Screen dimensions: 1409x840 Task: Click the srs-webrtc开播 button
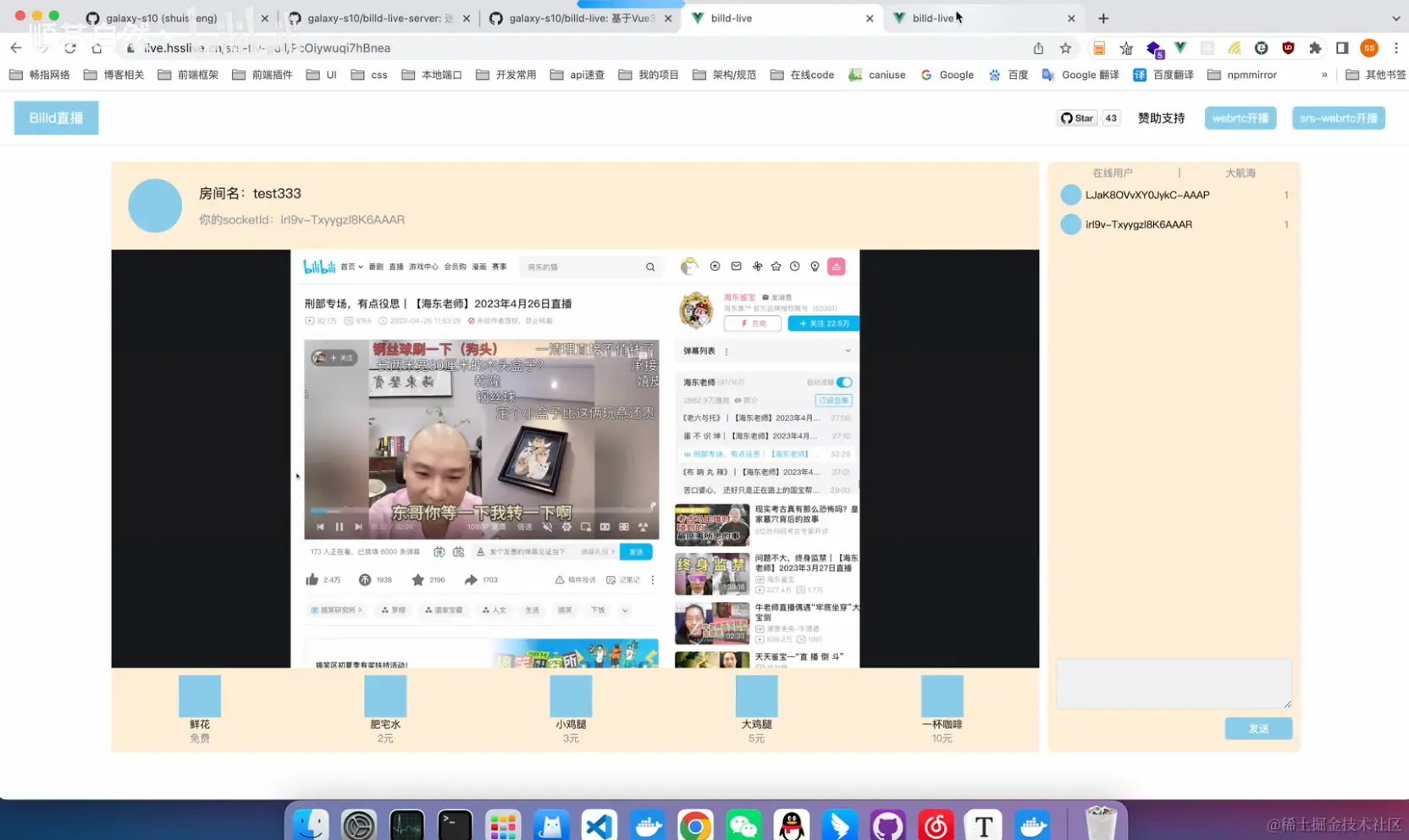(1338, 118)
